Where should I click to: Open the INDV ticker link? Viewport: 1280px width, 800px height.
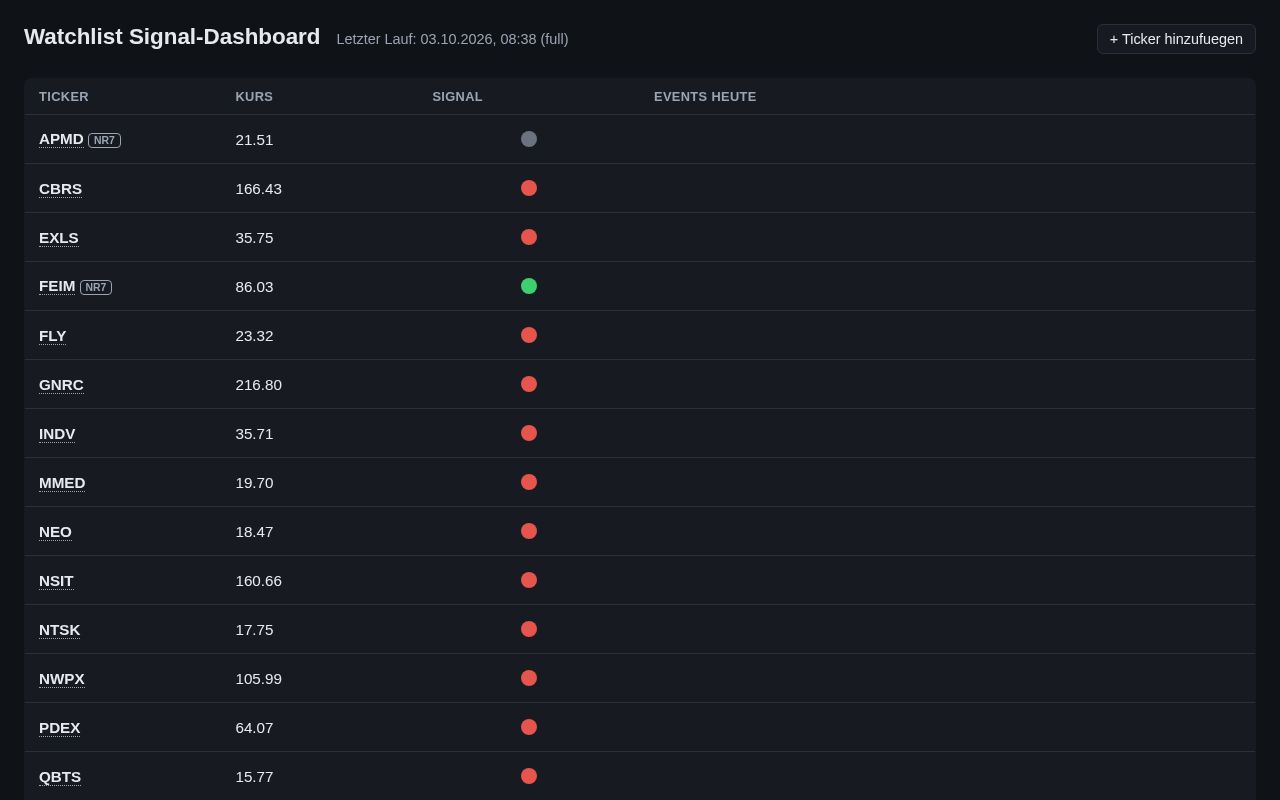(57, 433)
